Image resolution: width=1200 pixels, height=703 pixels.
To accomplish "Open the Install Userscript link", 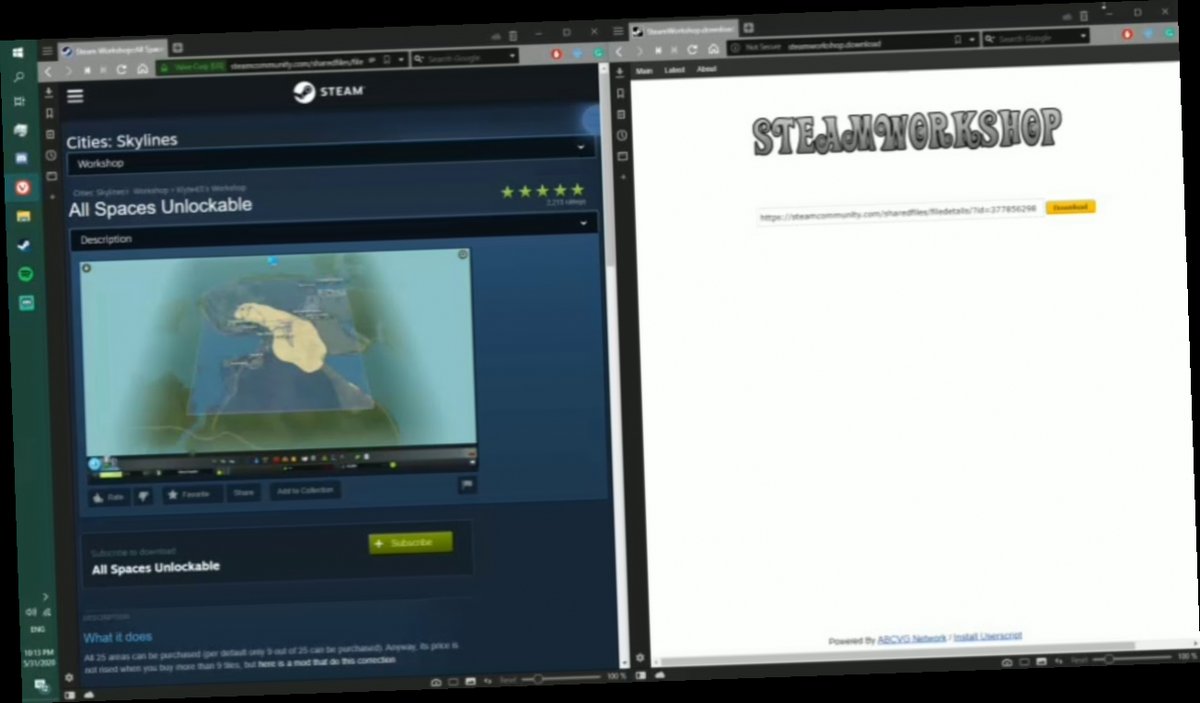I will click(x=987, y=636).
